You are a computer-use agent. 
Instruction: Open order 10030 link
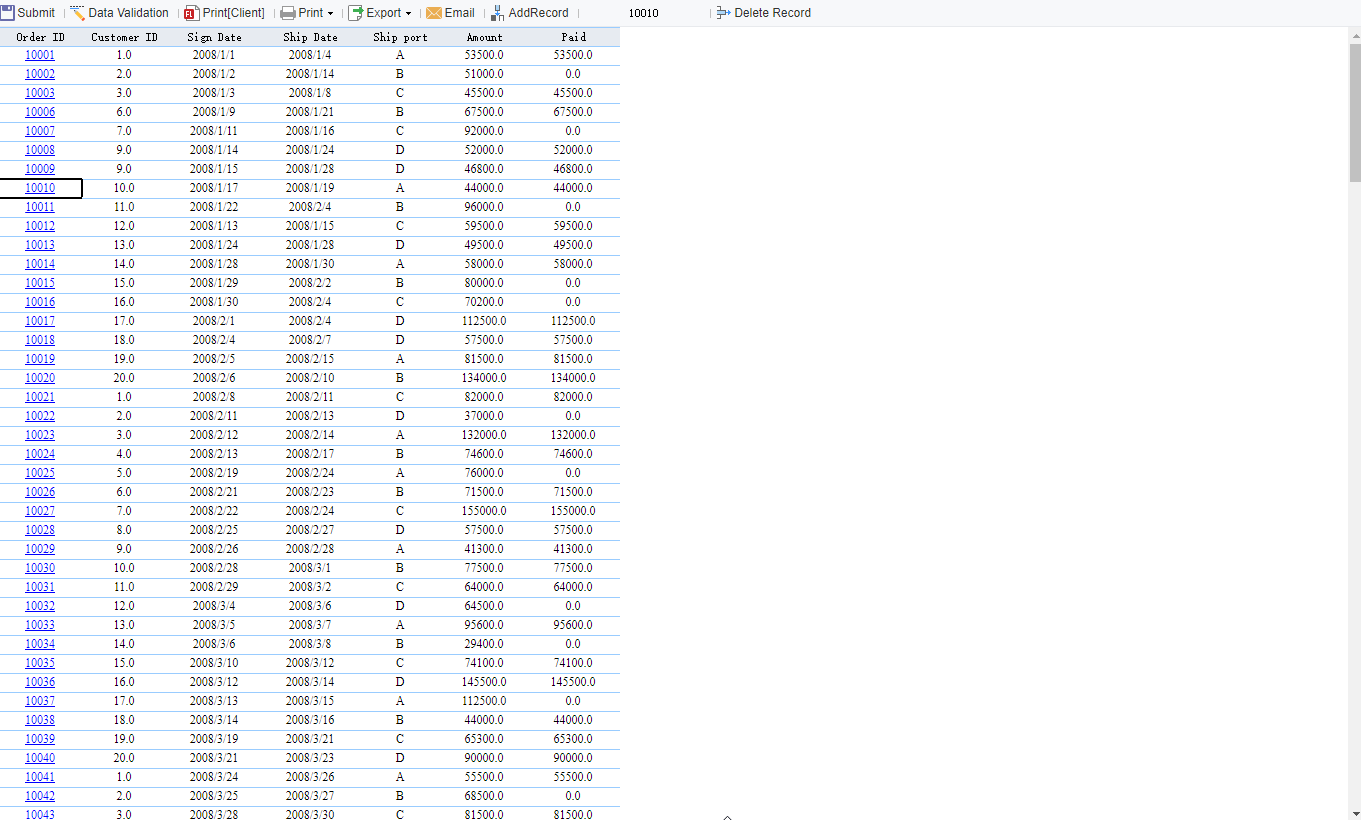[x=40, y=568]
